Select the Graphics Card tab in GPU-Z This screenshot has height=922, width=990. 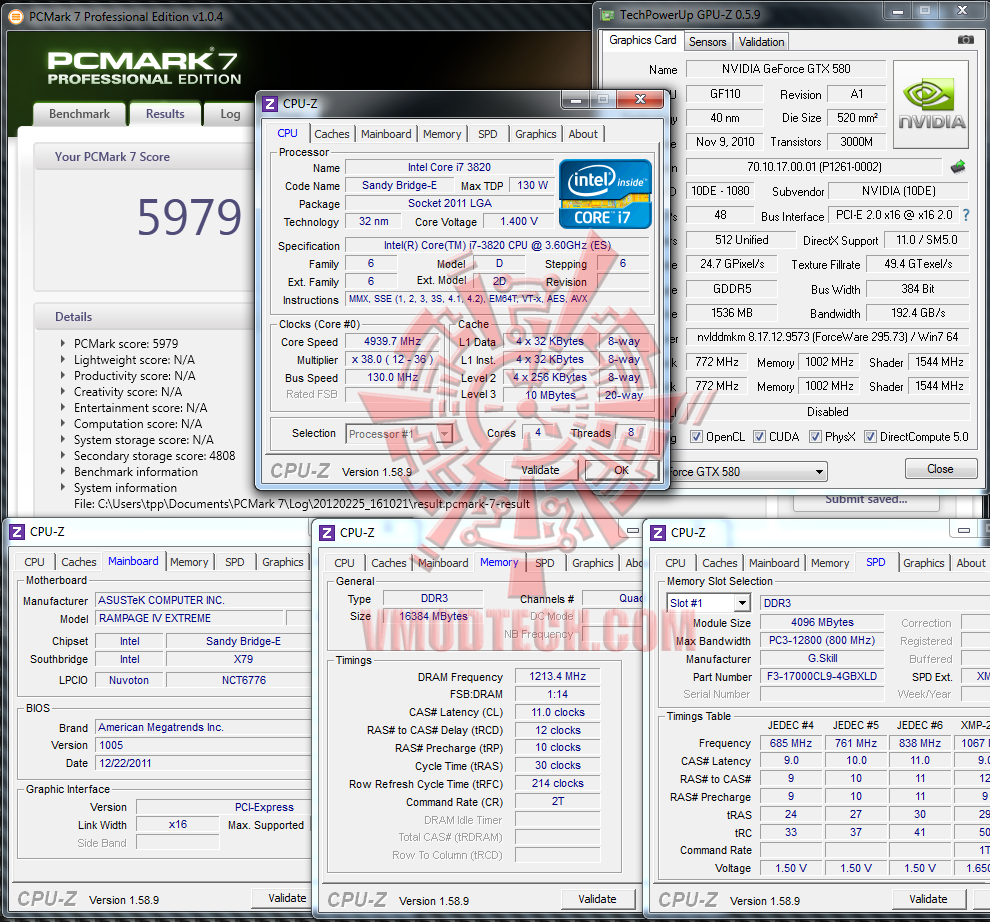(x=643, y=40)
